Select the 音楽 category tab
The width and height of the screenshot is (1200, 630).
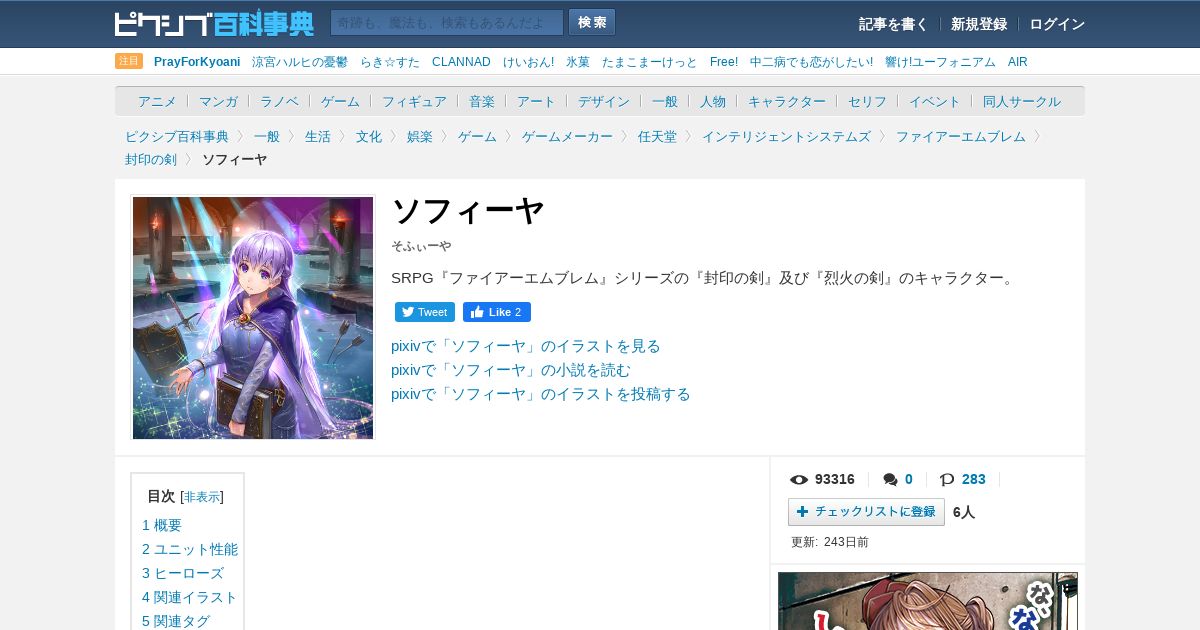pos(482,101)
